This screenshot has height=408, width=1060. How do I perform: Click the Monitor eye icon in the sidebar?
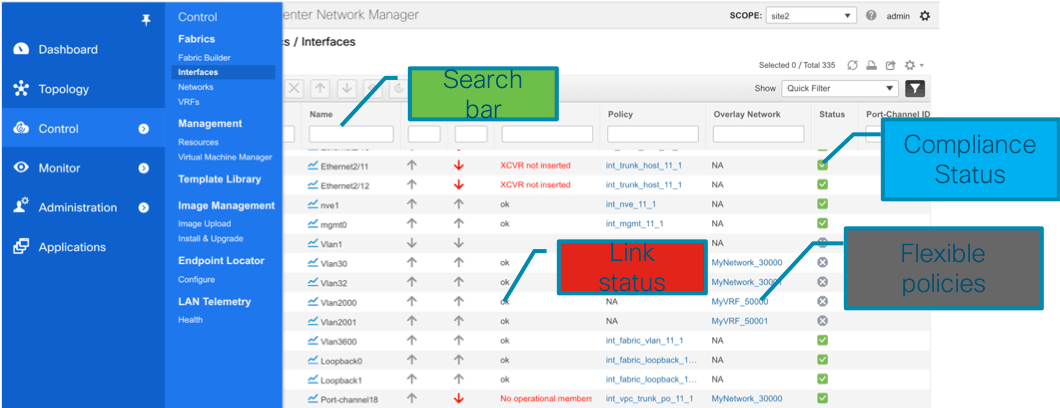[21, 168]
